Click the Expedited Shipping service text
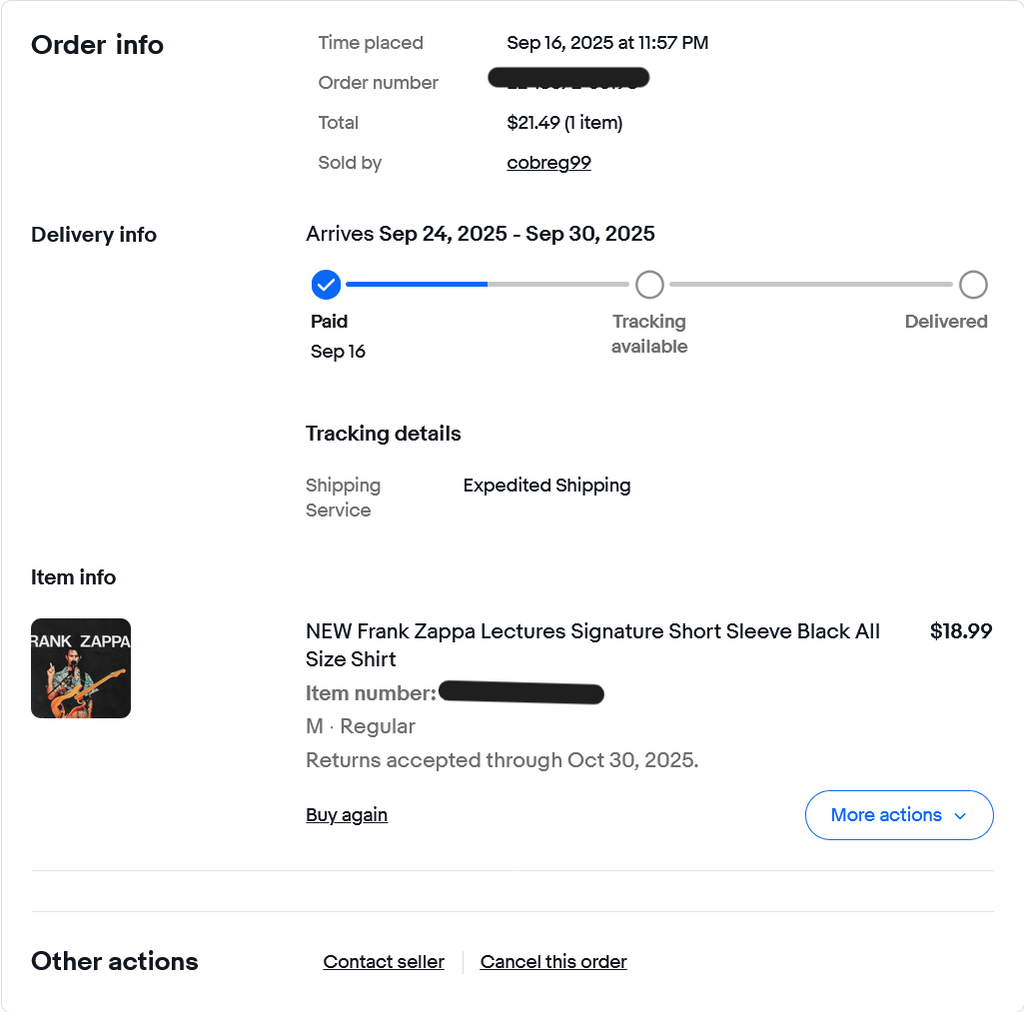Image resolution: width=1024 pixels, height=1012 pixels. click(546, 486)
